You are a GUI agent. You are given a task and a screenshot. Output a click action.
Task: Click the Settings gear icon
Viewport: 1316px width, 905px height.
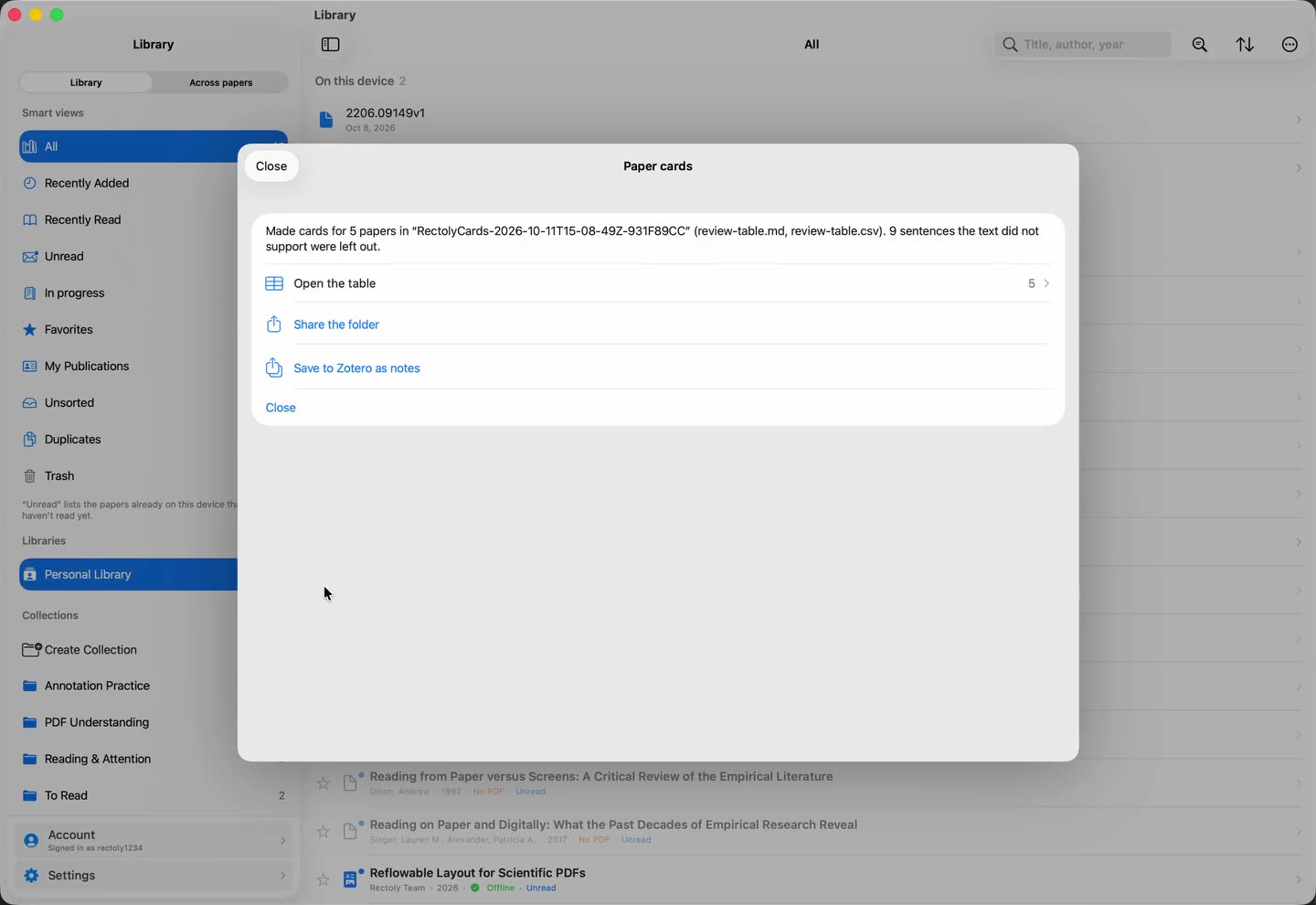click(31, 876)
